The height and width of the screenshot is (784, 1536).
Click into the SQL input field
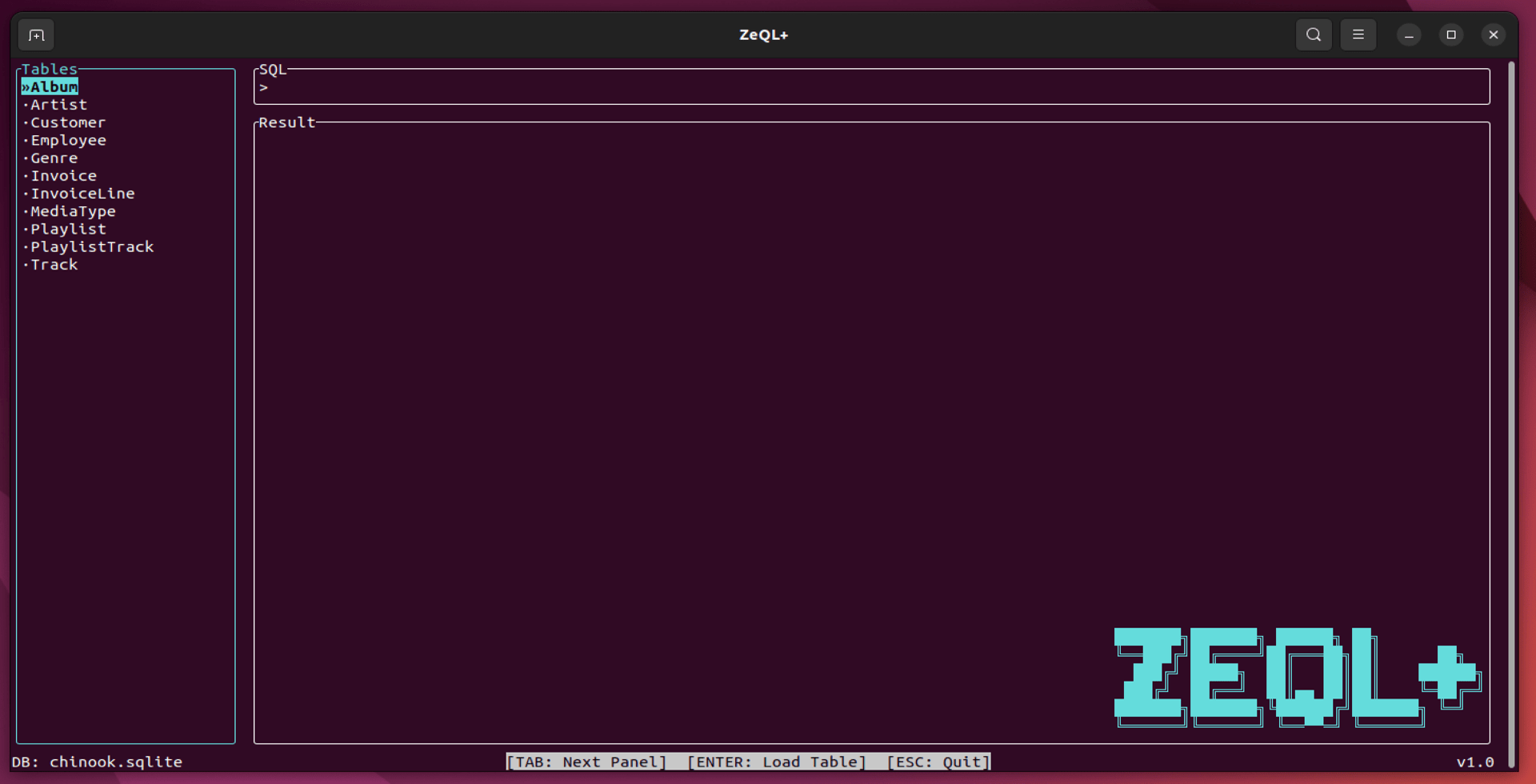(872, 87)
